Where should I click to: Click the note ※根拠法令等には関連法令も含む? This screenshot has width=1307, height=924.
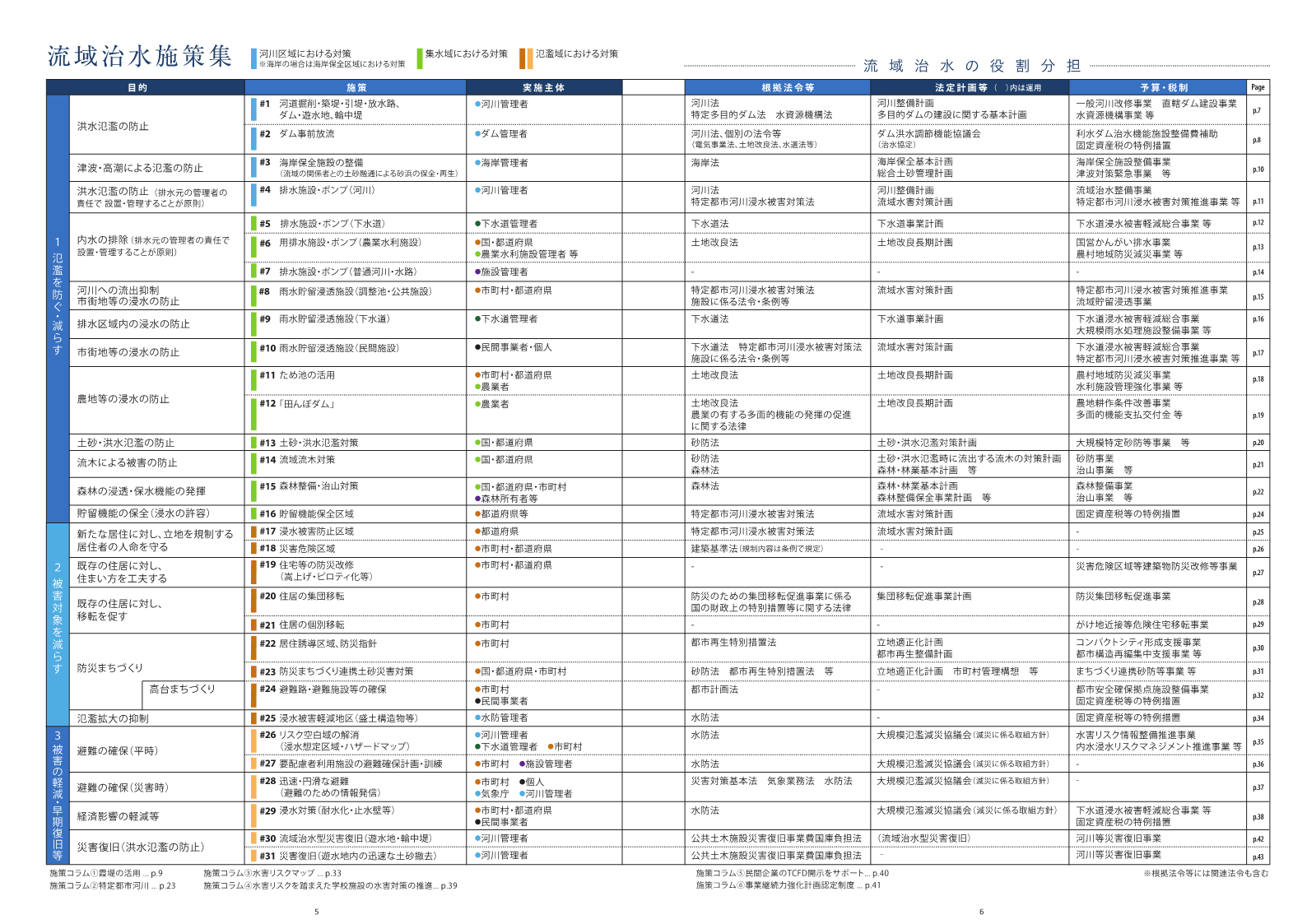pyautogui.click(x=1206, y=873)
